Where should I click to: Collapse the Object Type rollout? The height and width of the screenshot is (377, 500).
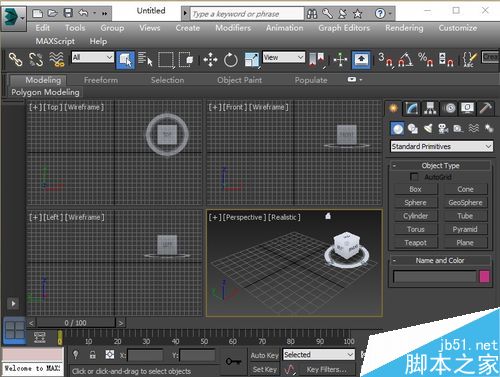[x=394, y=166]
